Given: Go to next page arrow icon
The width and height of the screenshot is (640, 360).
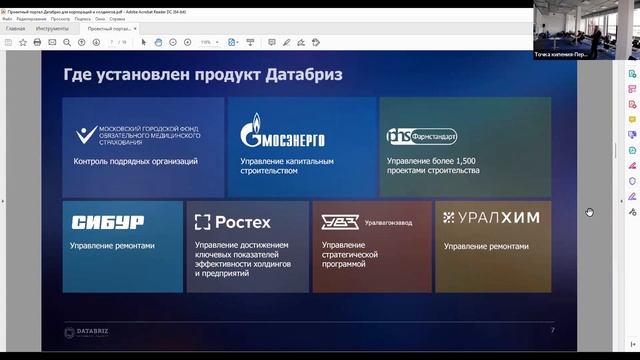Looking at the screenshot, I should point(96,42).
